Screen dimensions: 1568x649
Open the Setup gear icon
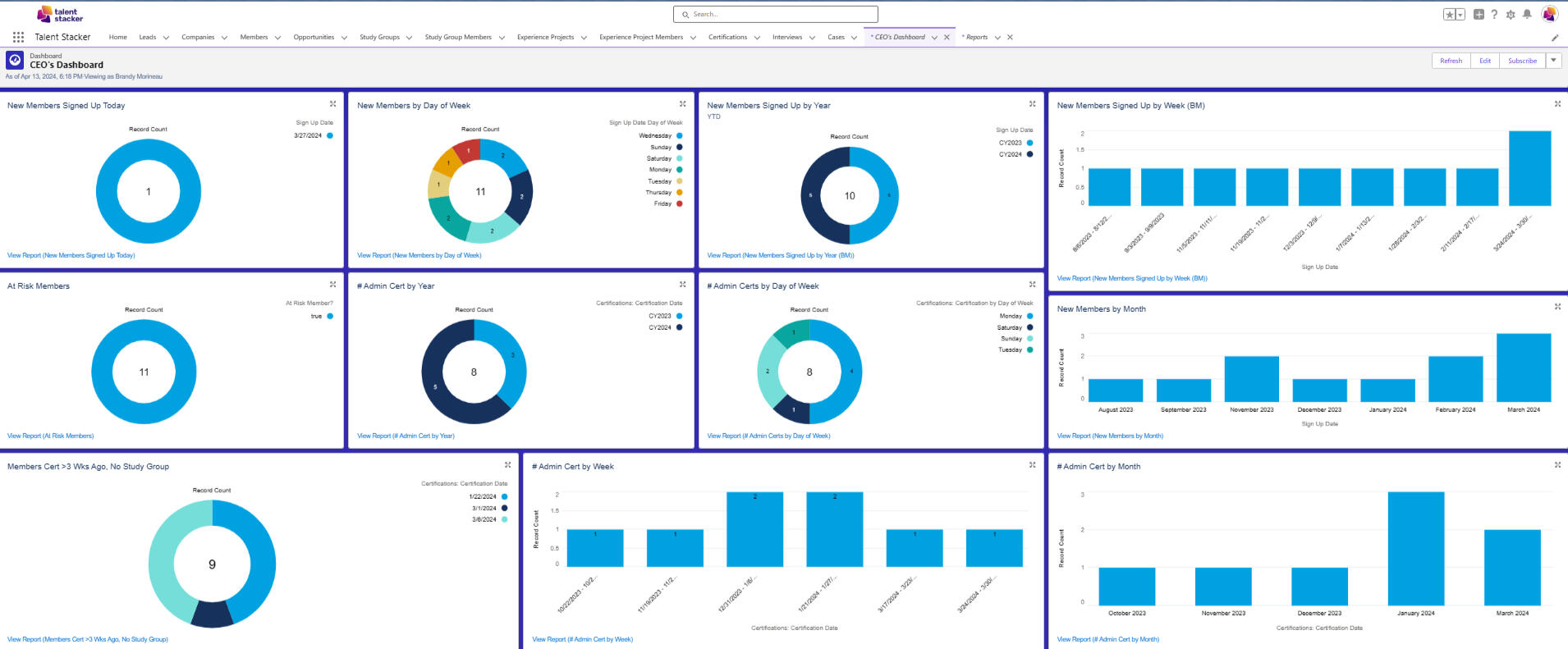1511,15
